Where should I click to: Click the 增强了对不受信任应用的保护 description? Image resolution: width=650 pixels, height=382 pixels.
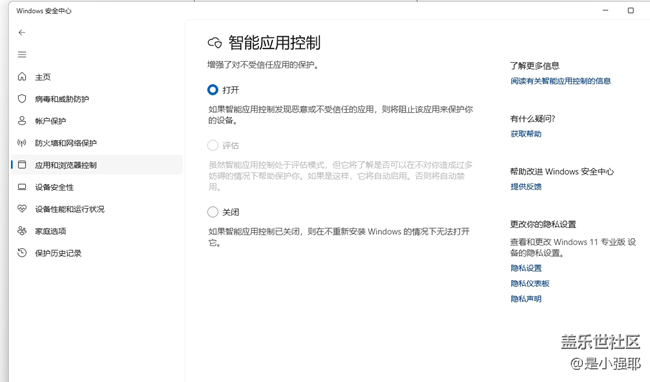[x=263, y=65]
